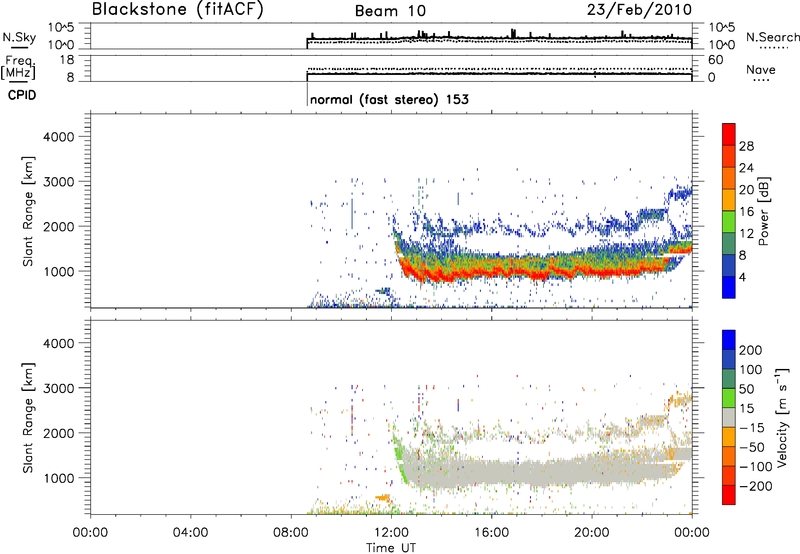Click the frequency trace in the Freq panel
The width and height of the screenshot is (800, 554).
[x=499, y=74]
